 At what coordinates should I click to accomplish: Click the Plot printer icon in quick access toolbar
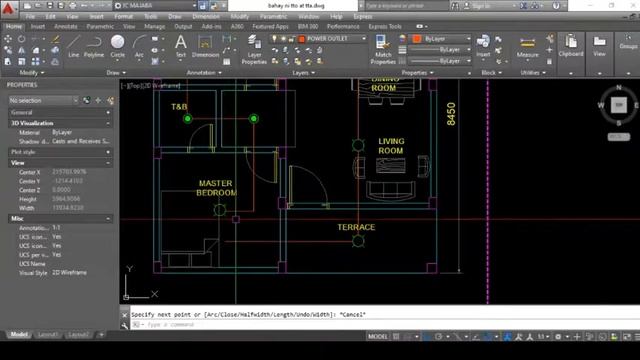click(73, 6)
